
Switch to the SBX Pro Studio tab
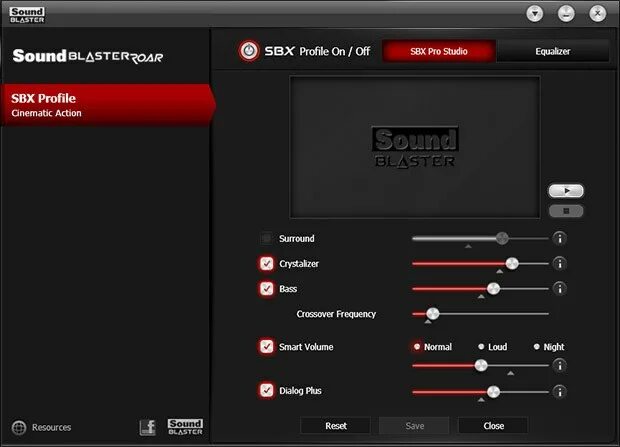point(439,51)
